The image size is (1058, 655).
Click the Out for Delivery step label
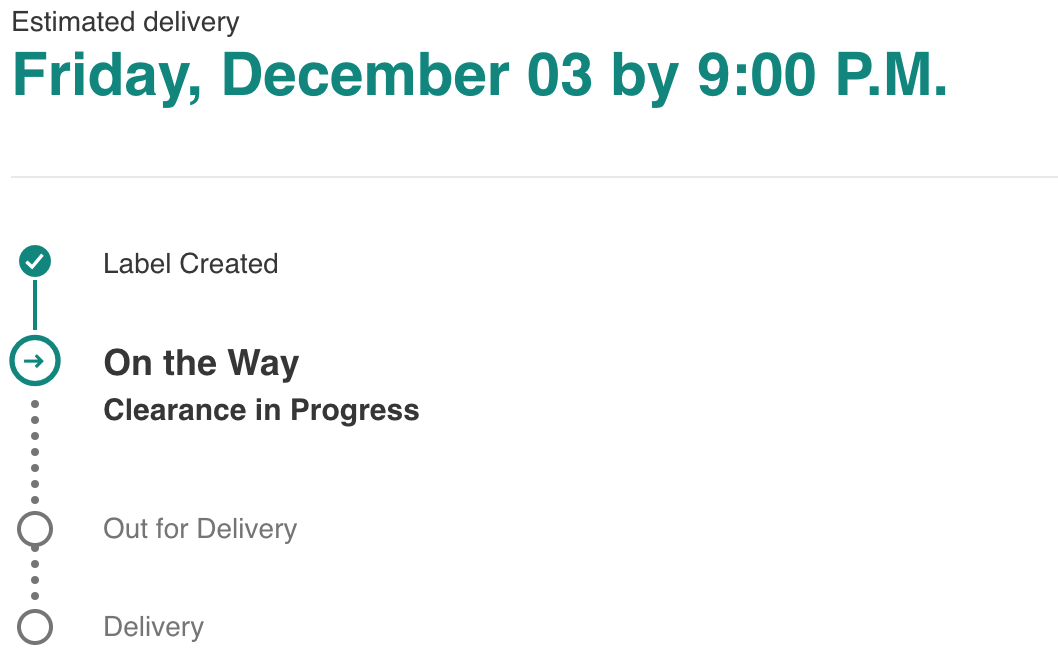tap(200, 529)
